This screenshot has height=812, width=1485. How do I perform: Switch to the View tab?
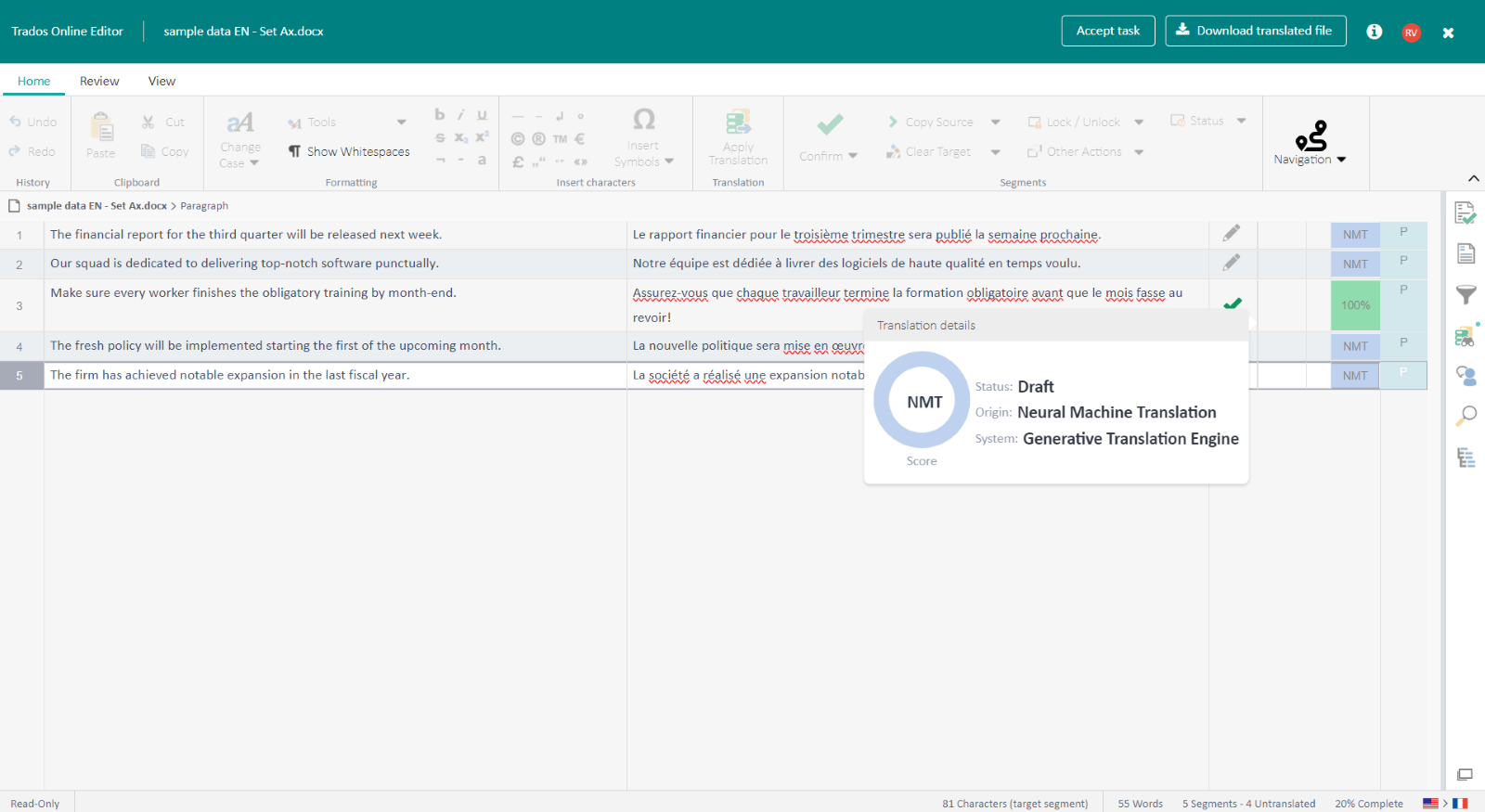[x=161, y=81]
